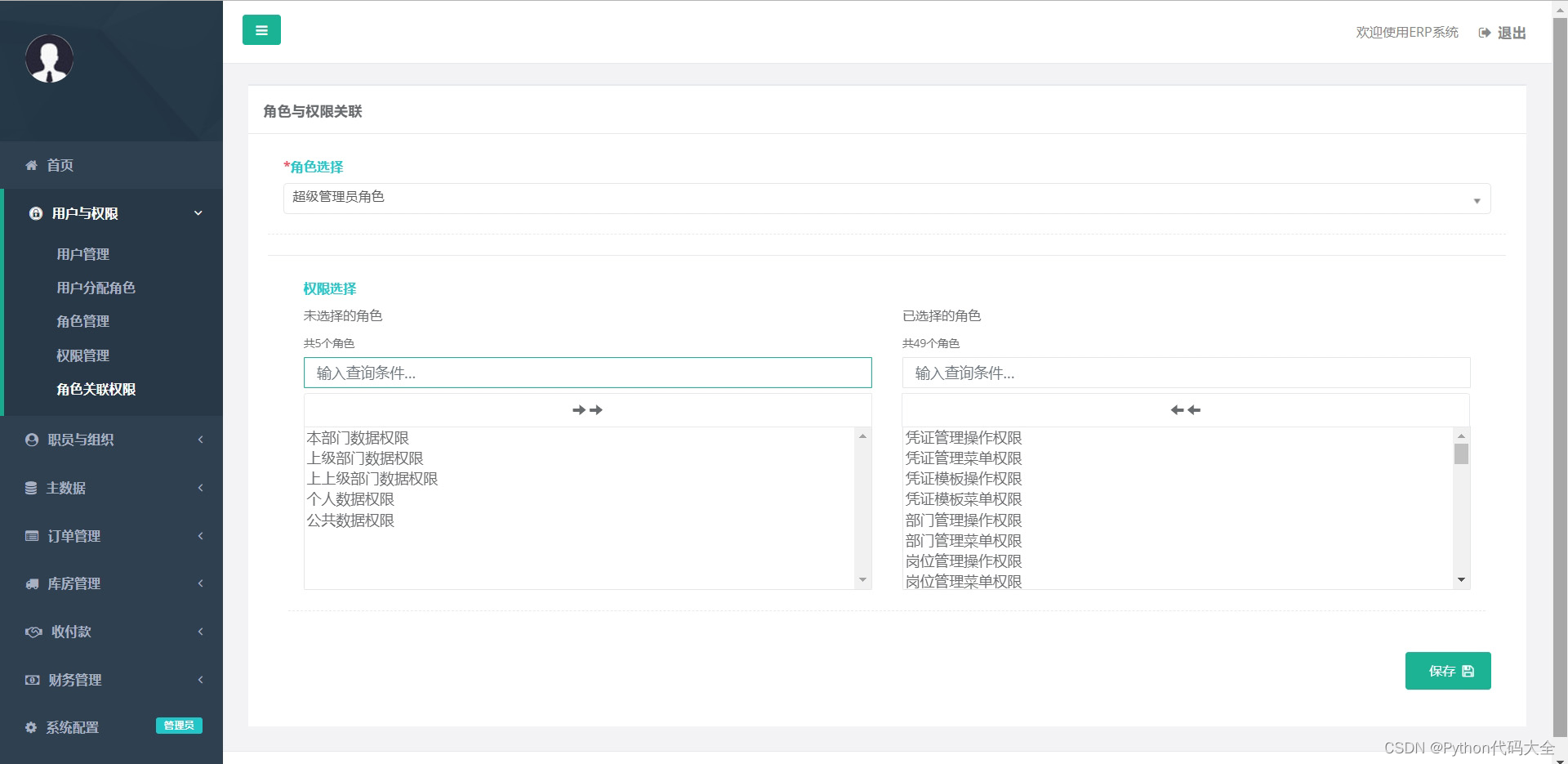The height and width of the screenshot is (764, 1568).
Task: Click the person icon beside 职员与组织
Action: [32, 440]
